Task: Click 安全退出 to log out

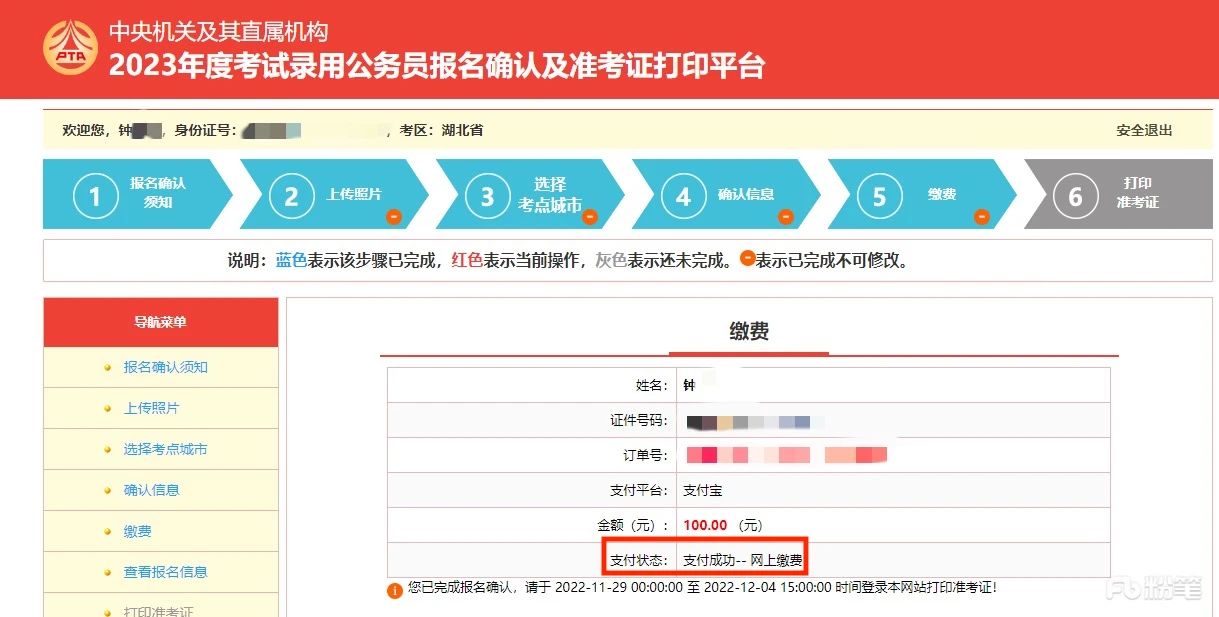Action: 1144,130
